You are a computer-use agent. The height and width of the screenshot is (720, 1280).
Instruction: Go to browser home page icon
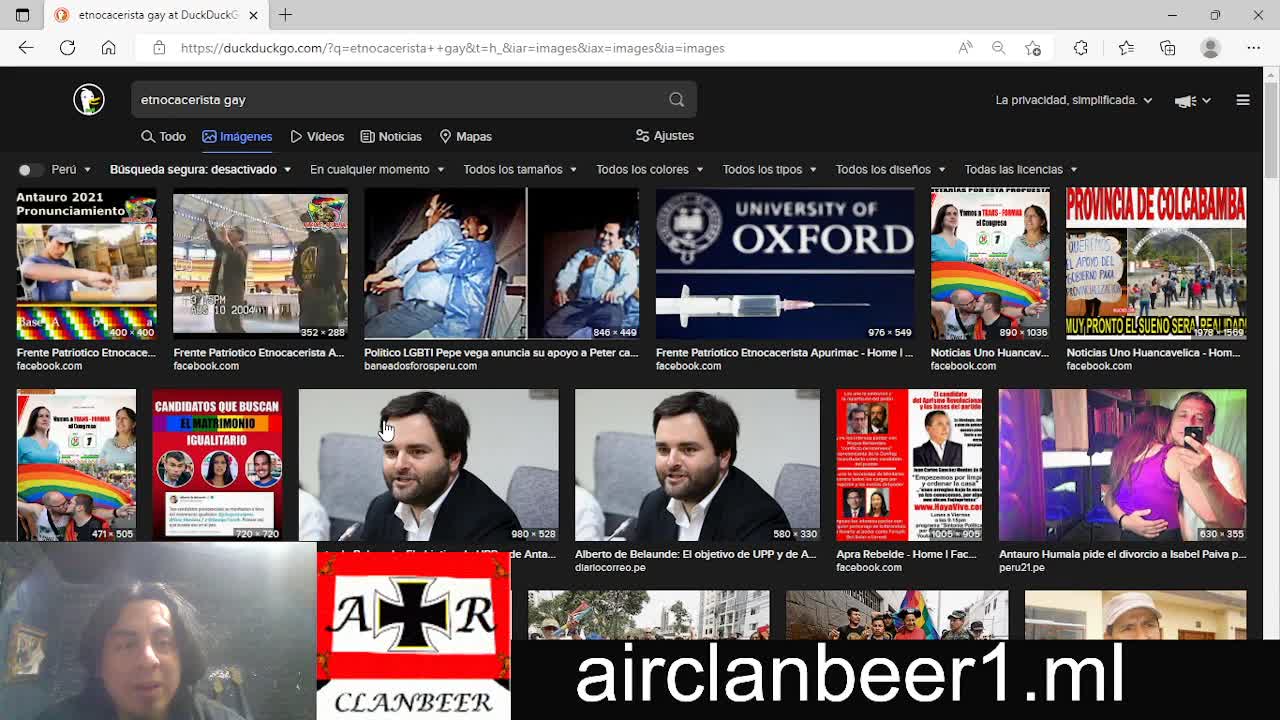(109, 48)
